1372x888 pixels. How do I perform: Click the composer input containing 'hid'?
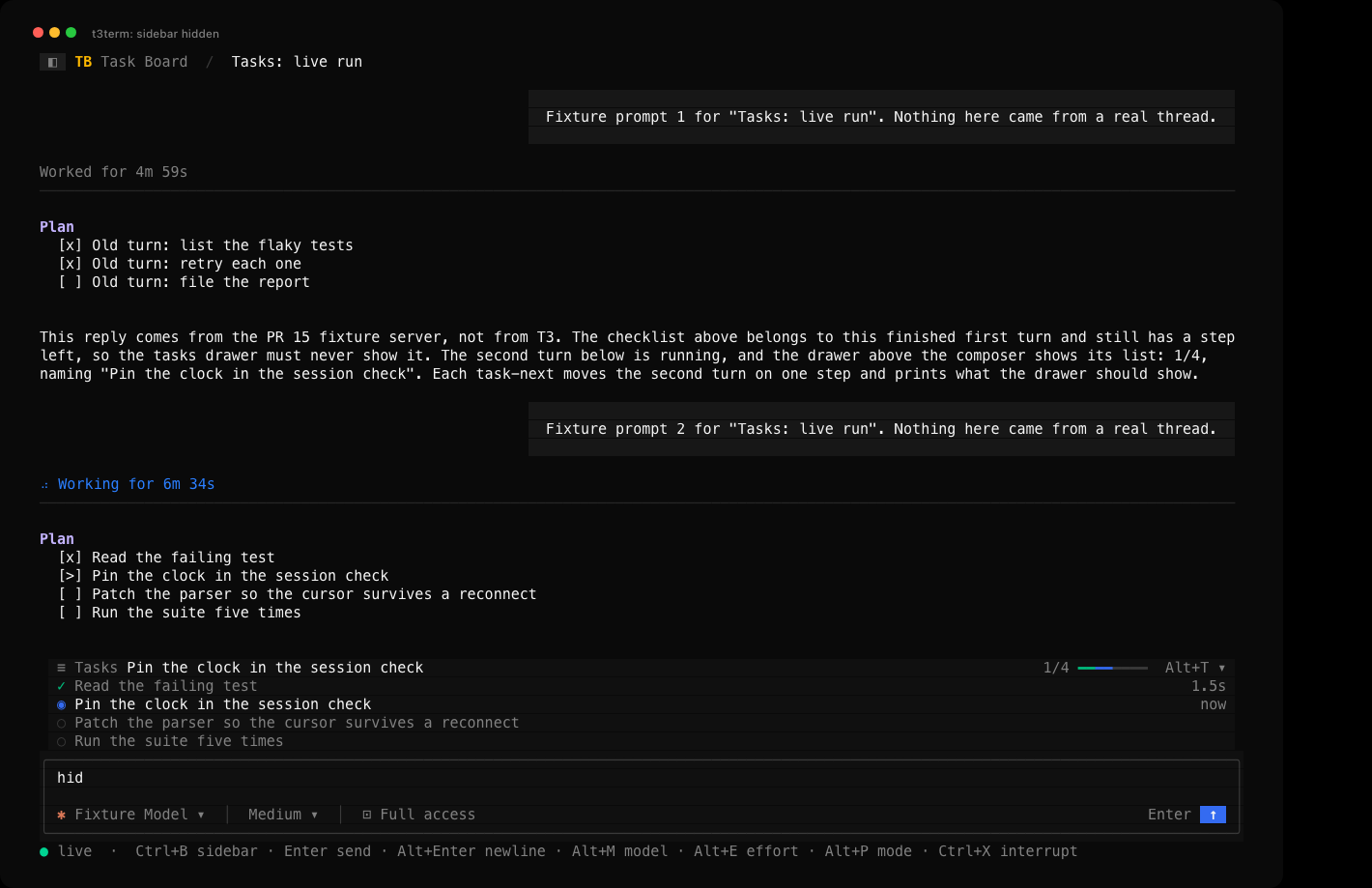coord(642,778)
